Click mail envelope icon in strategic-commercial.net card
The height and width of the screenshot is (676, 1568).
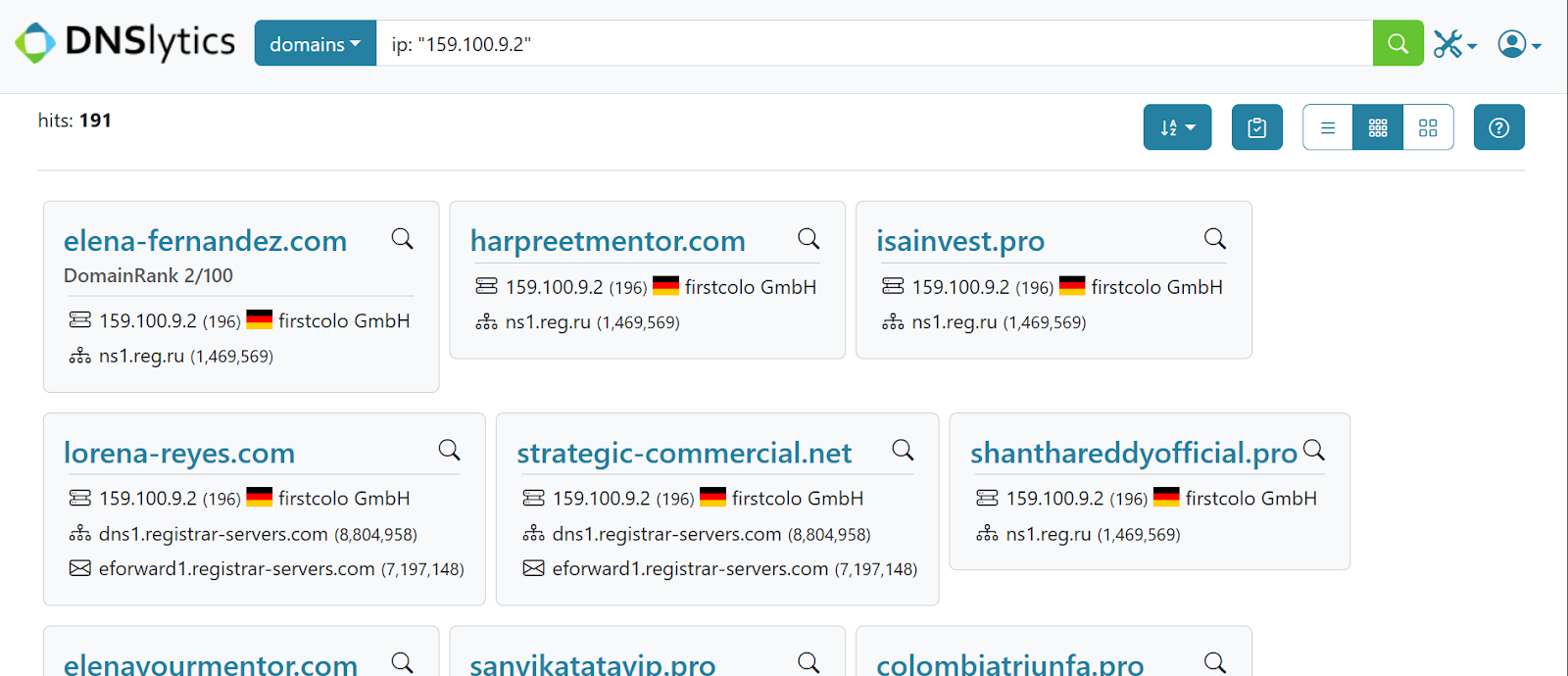tap(533, 568)
